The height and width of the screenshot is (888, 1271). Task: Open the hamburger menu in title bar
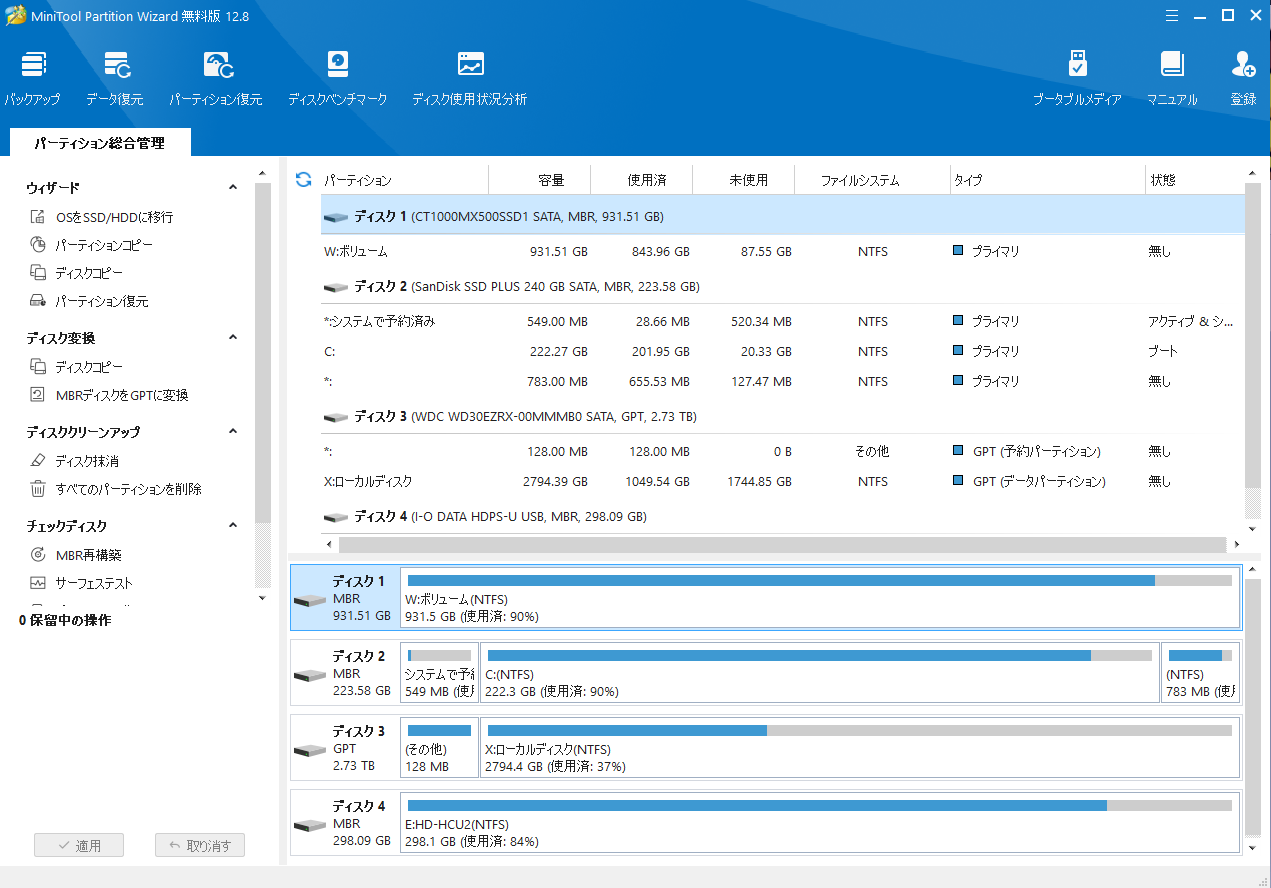1171,15
